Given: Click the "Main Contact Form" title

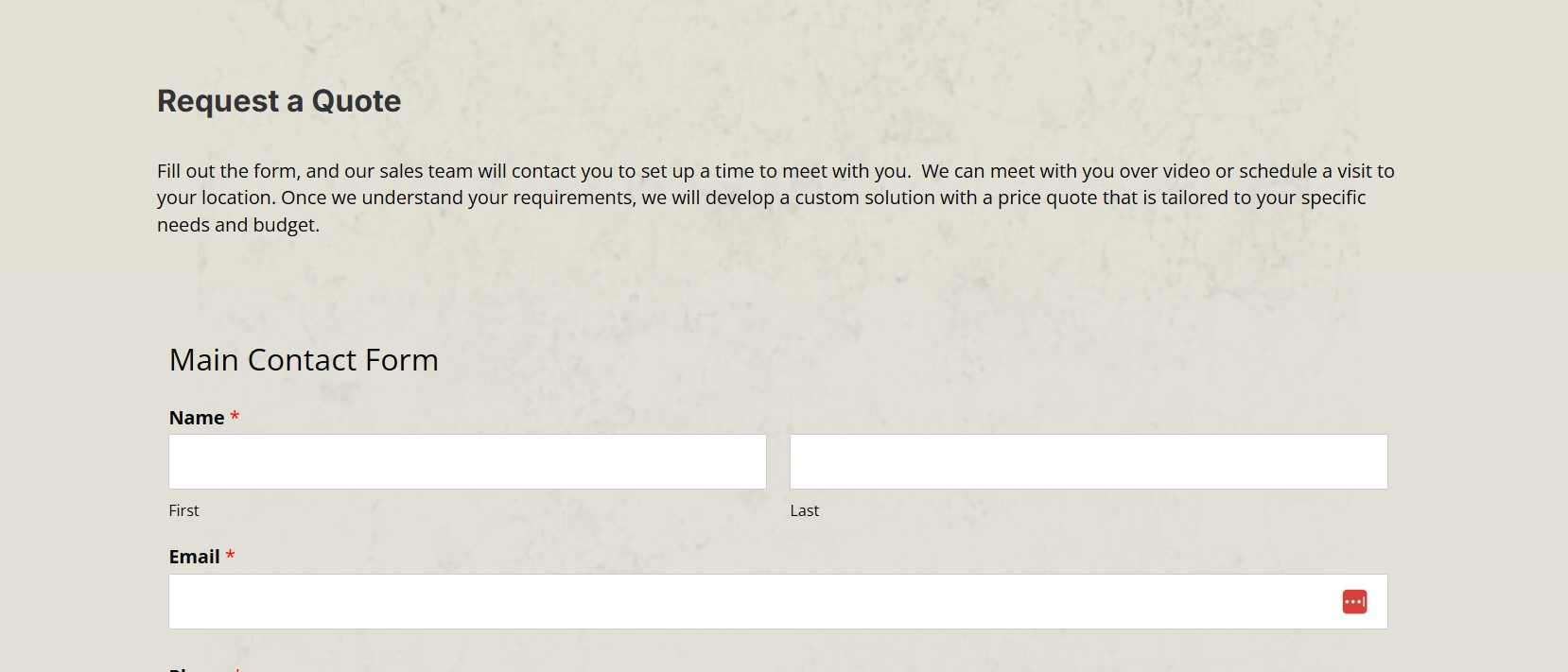Looking at the screenshot, I should (304, 360).
